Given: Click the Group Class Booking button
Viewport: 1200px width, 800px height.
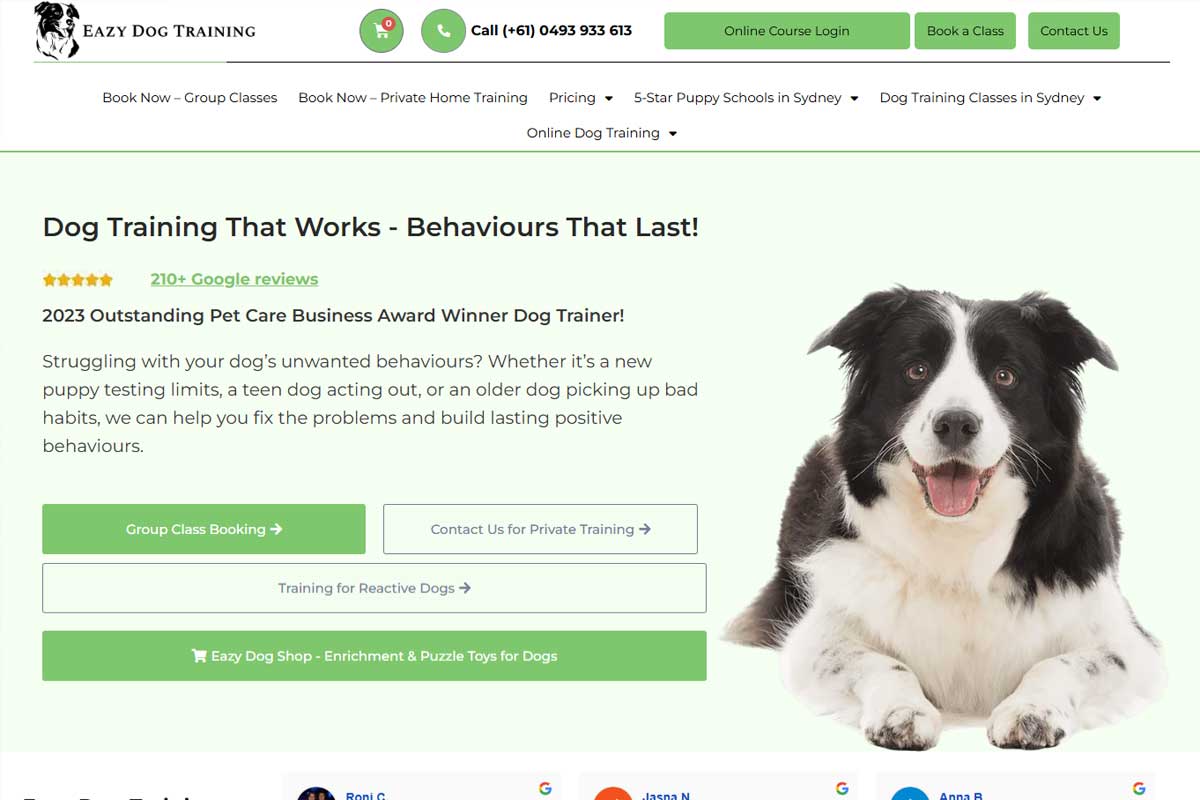Looking at the screenshot, I should click(204, 529).
